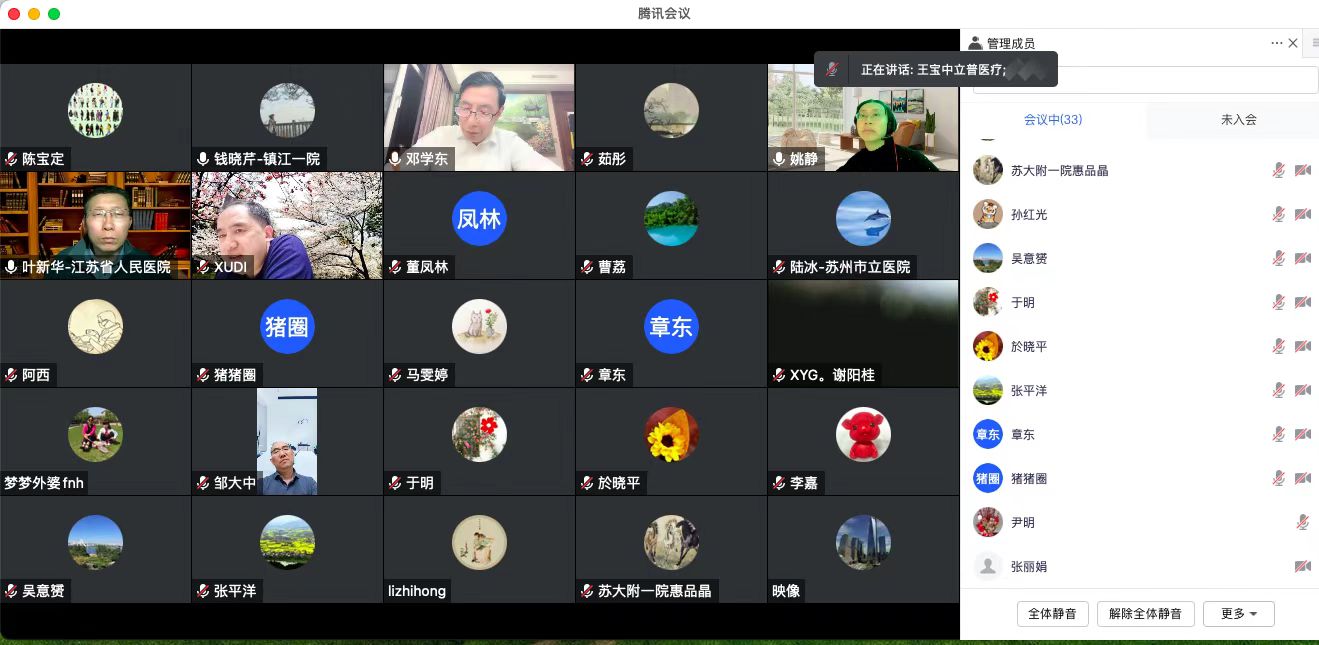Select the 映像 participant tile
The width and height of the screenshot is (1319, 645).
click(x=863, y=549)
